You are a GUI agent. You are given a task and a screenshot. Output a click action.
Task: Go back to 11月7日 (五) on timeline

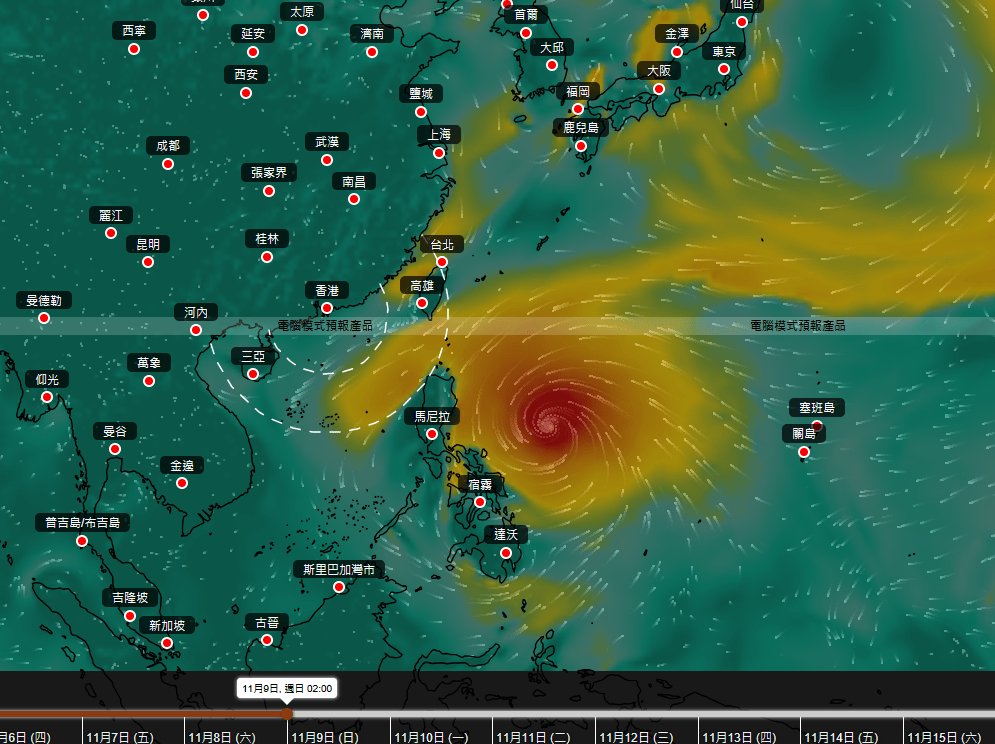click(x=120, y=737)
